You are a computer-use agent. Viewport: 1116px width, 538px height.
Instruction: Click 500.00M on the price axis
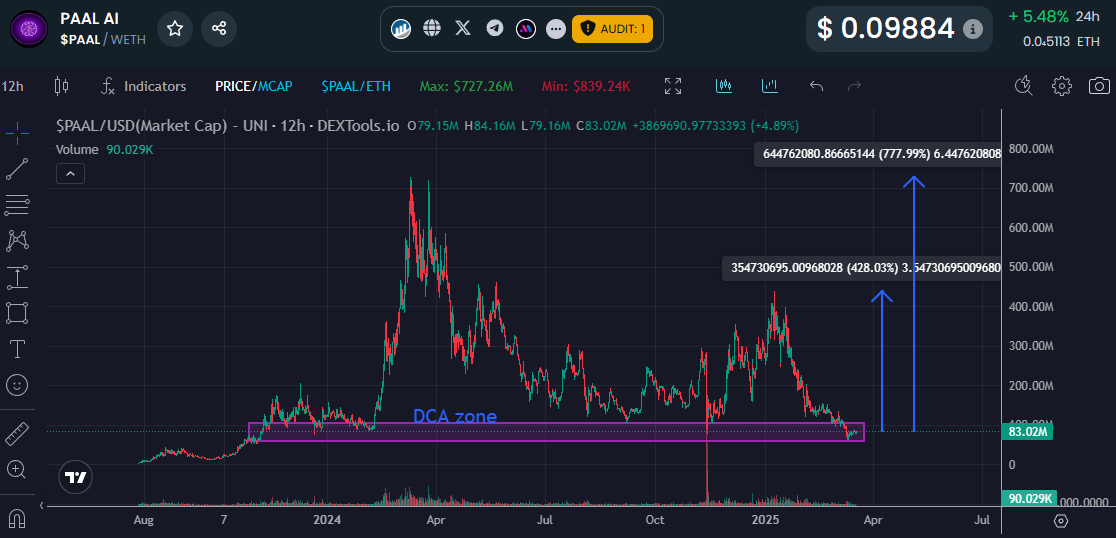(1031, 267)
